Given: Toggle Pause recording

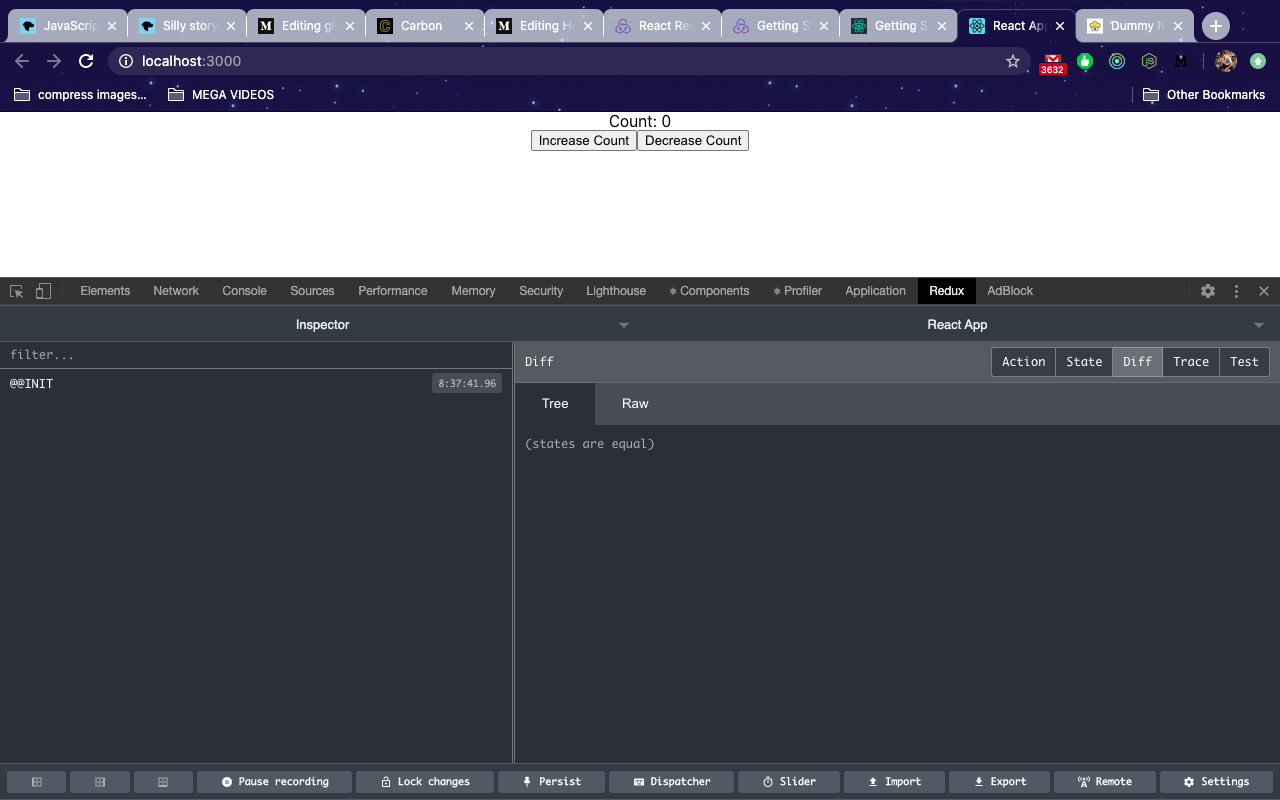Looking at the screenshot, I should tap(275, 782).
